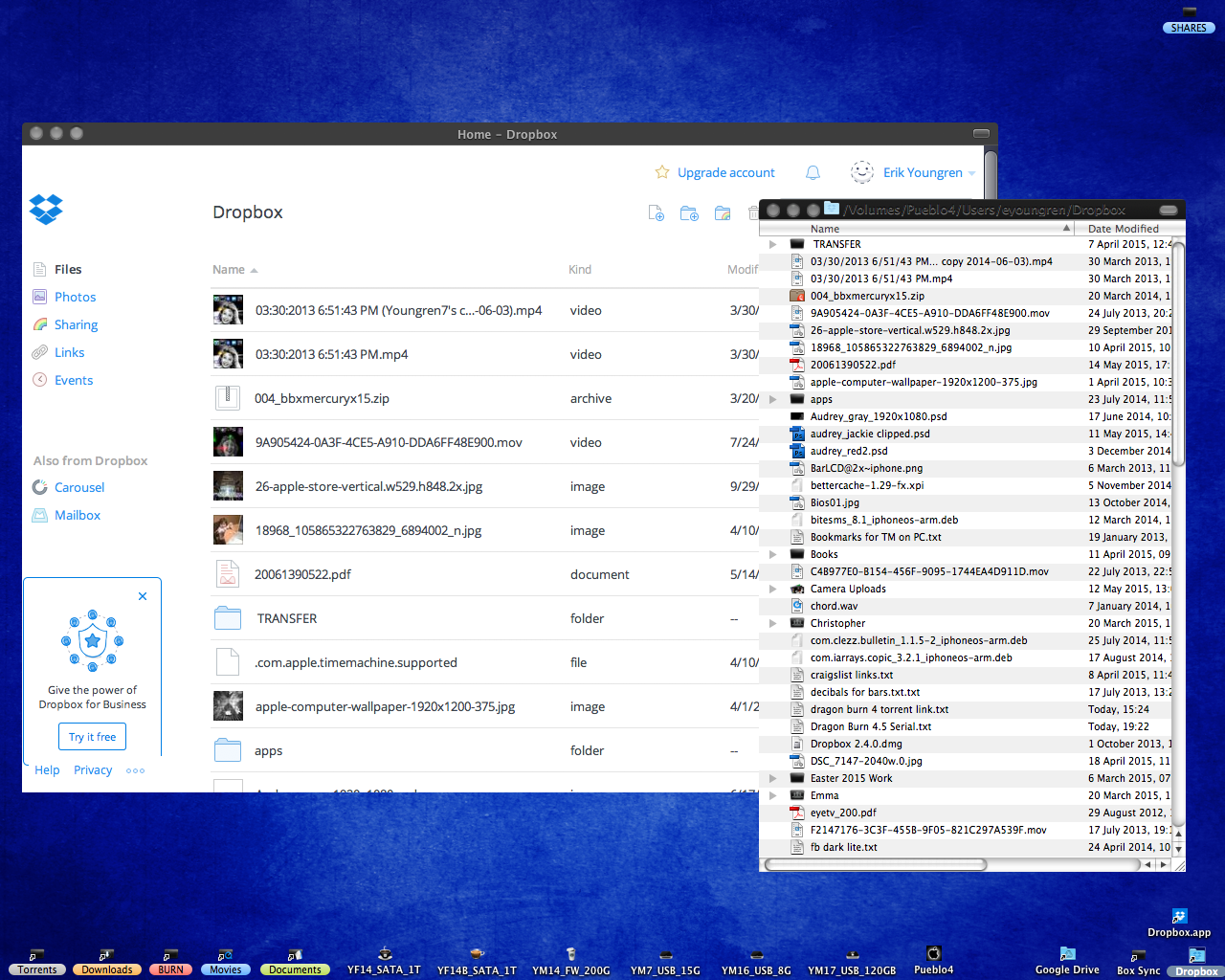Click the toolbar toggle pill in Dropbox title bar
This screenshot has height=980, width=1225.
point(981,134)
